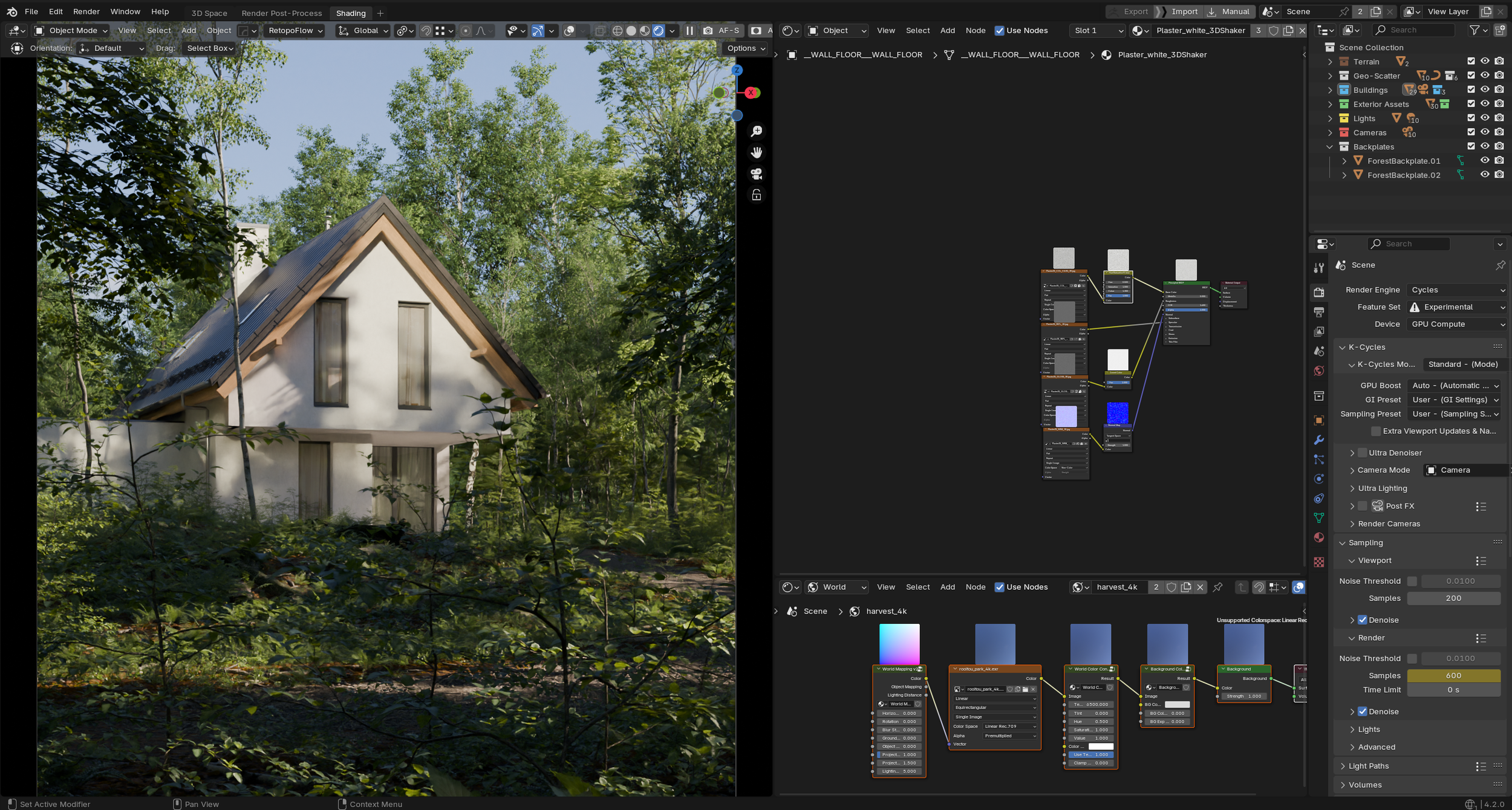
Task: Open the Select Box drag dropdown
Action: pyautogui.click(x=209, y=48)
